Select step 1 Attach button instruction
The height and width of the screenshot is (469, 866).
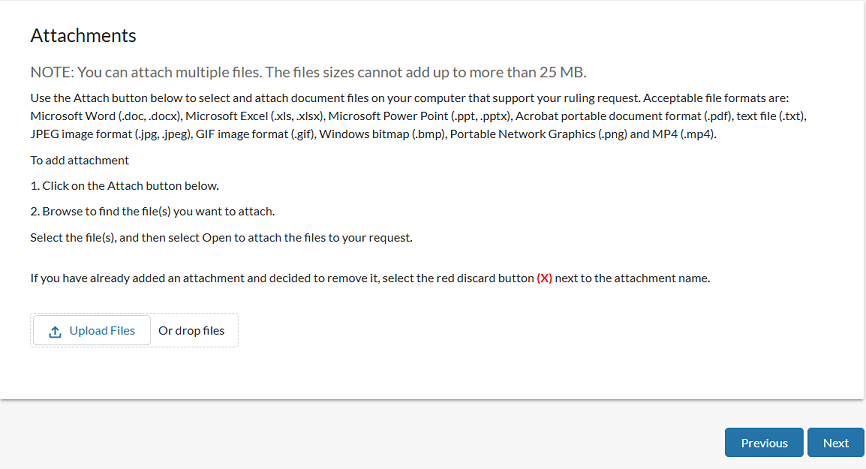(124, 186)
